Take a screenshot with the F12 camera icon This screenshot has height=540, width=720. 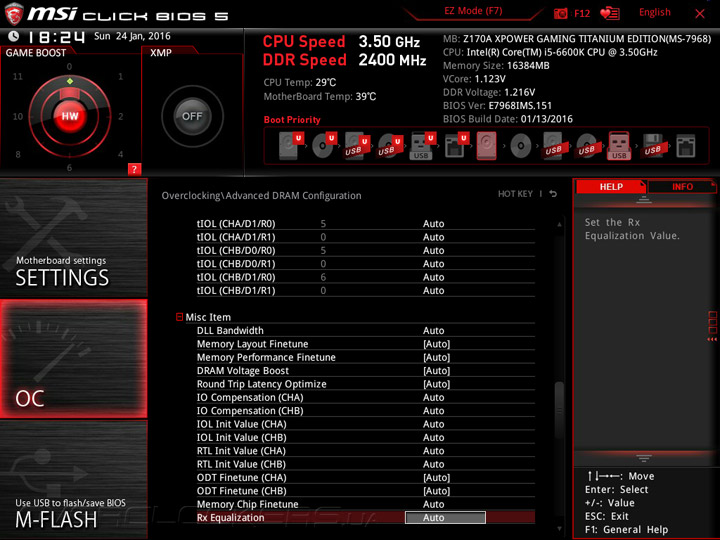pyautogui.click(x=561, y=14)
